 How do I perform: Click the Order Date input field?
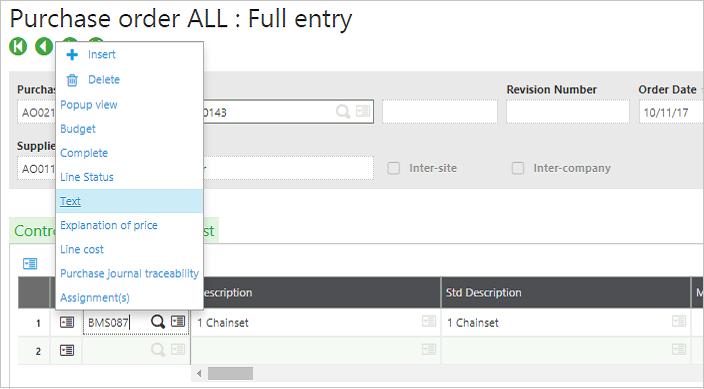coord(671,112)
